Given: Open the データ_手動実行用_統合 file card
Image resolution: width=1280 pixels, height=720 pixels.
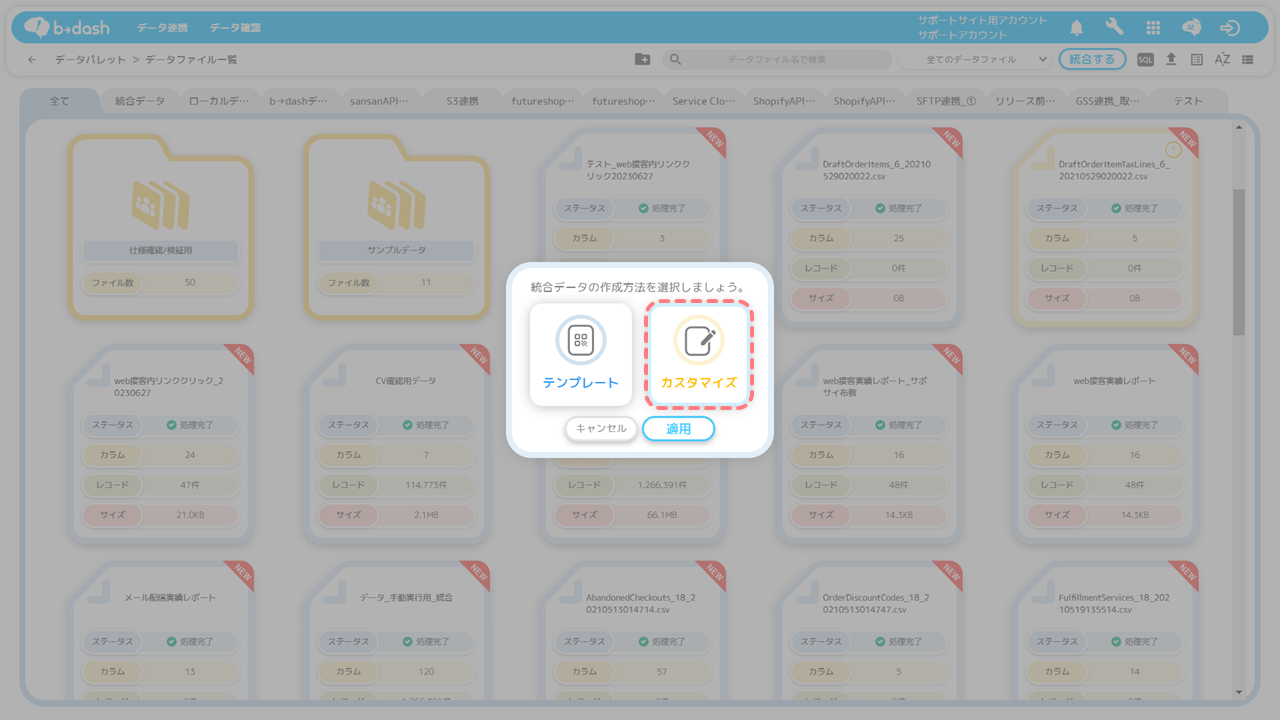Looking at the screenshot, I should (396, 630).
